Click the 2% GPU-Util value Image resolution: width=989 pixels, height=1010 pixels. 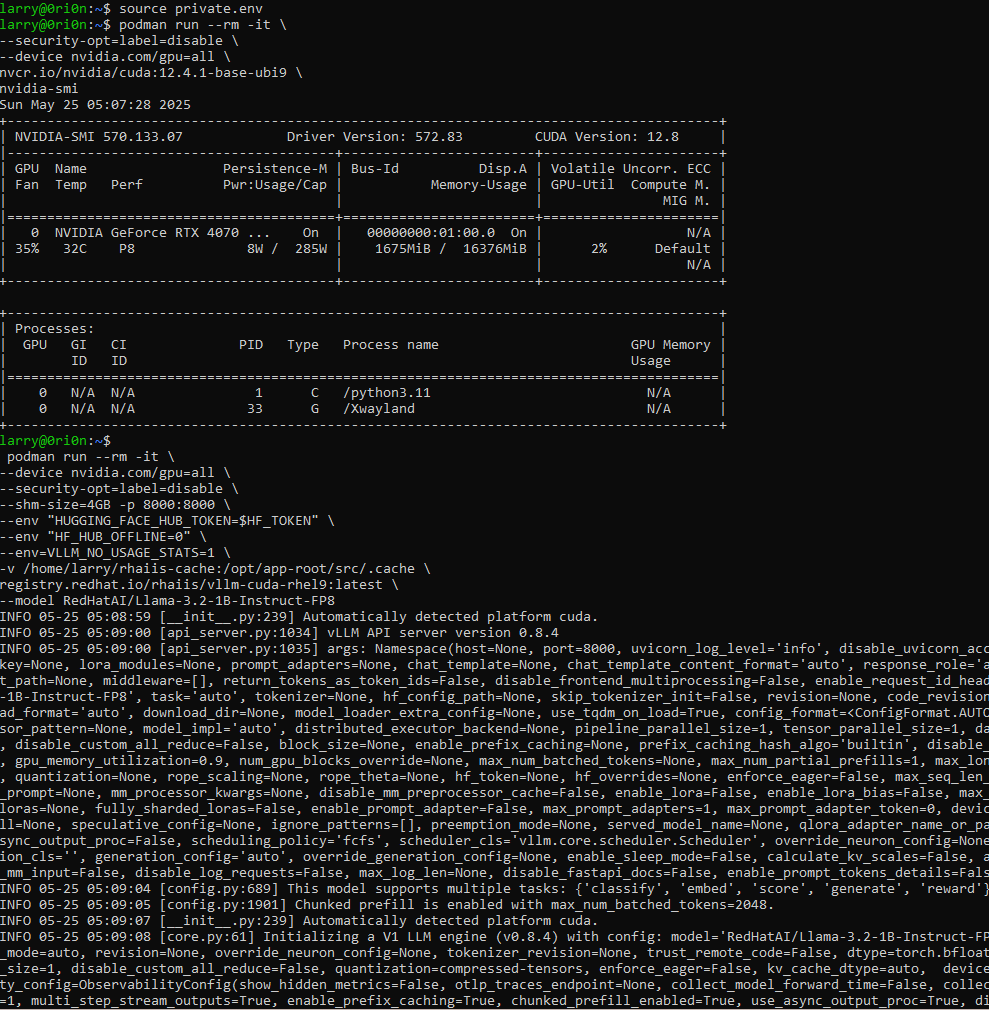coord(598,248)
